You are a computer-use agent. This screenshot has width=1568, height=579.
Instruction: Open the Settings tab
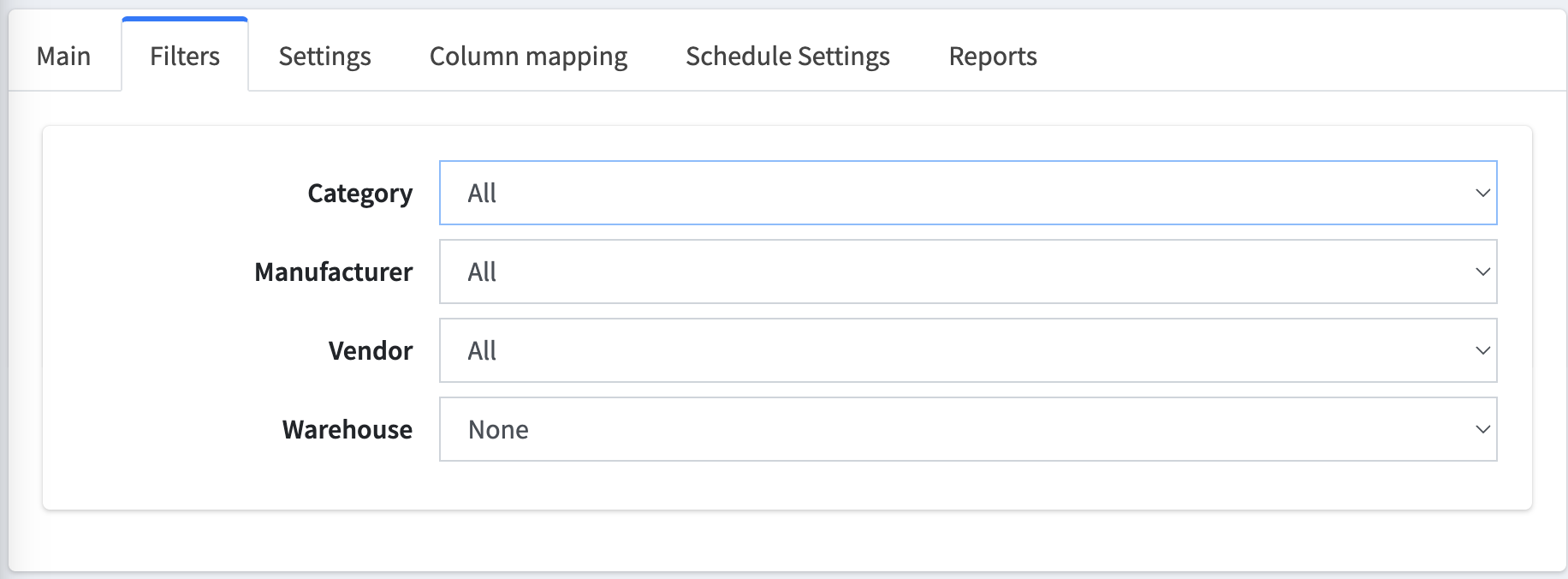click(324, 57)
